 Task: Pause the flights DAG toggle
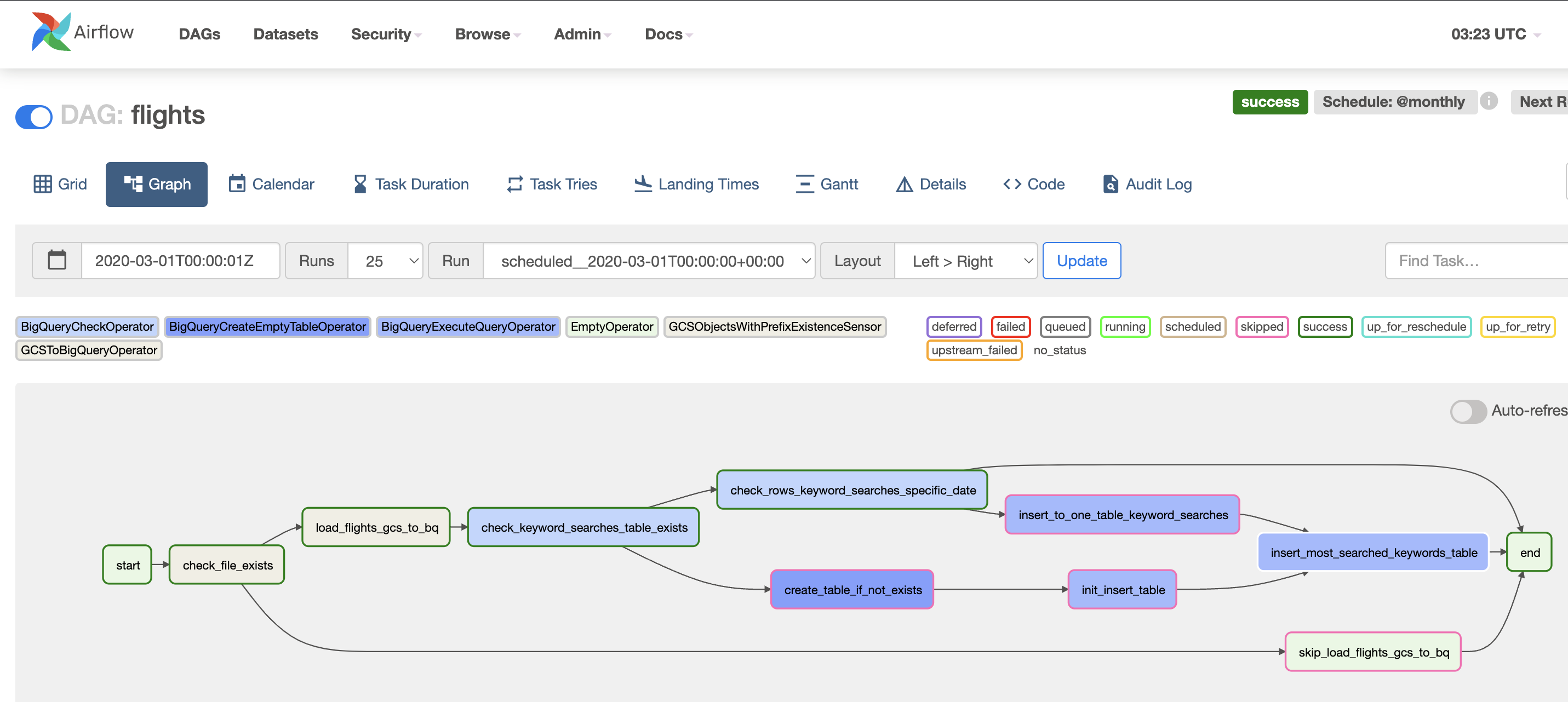pyautogui.click(x=34, y=117)
